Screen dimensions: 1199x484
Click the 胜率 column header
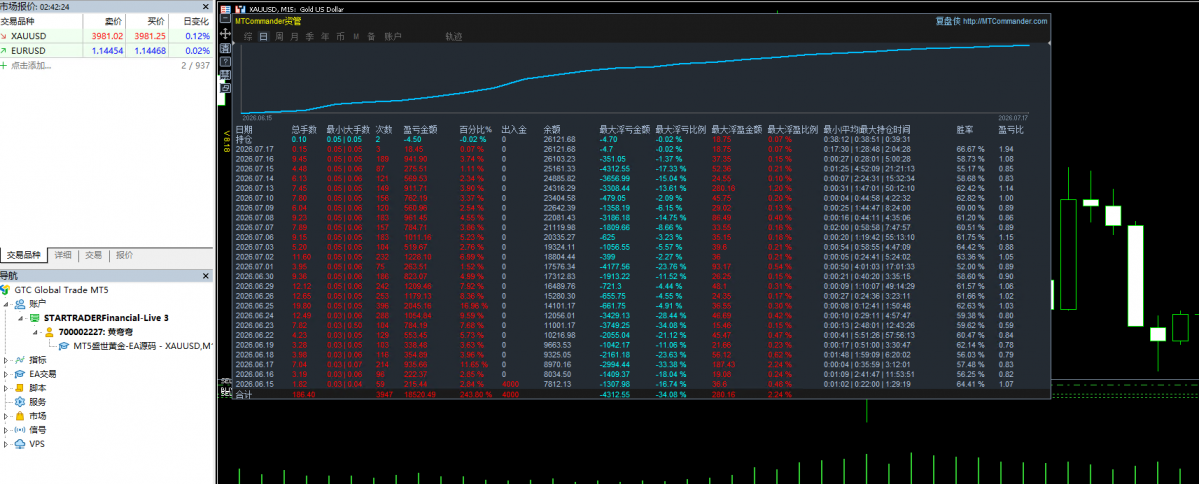[965, 130]
